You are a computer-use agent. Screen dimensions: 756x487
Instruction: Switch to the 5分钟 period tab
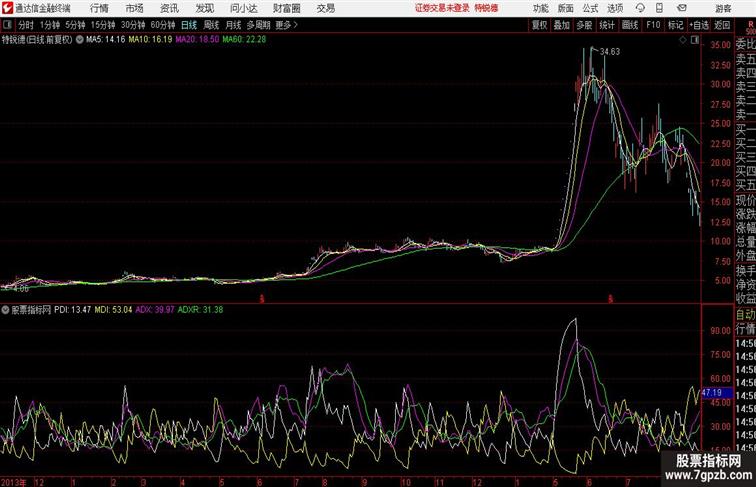click(75, 25)
